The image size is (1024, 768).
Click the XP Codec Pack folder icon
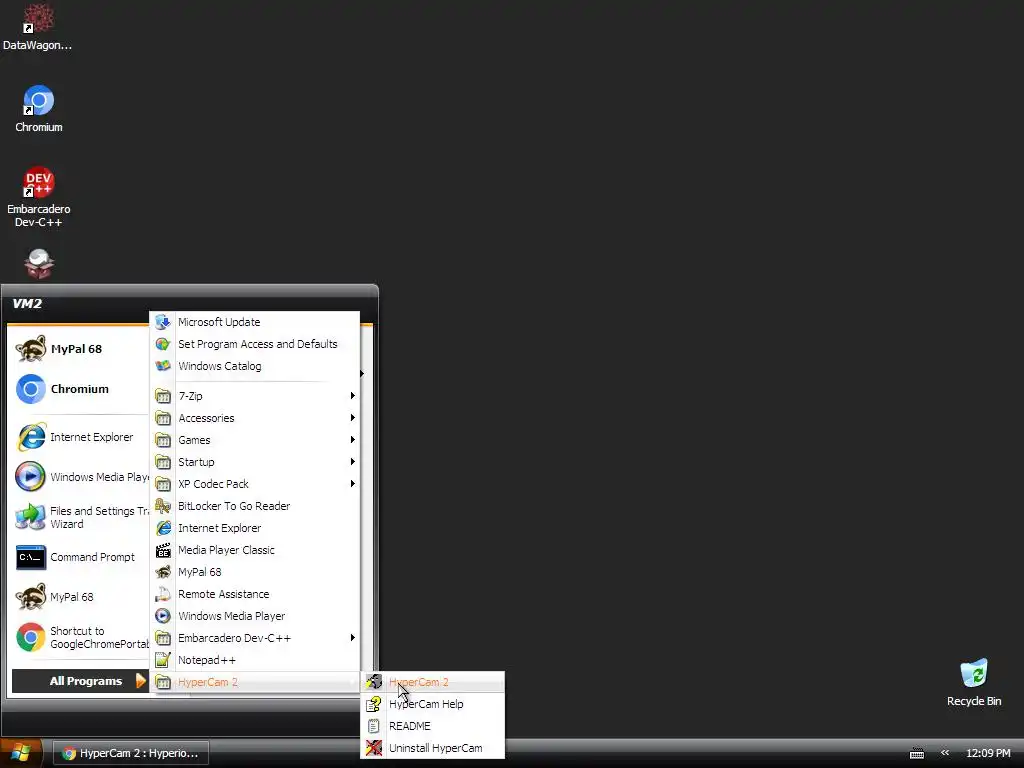click(x=163, y=484)
